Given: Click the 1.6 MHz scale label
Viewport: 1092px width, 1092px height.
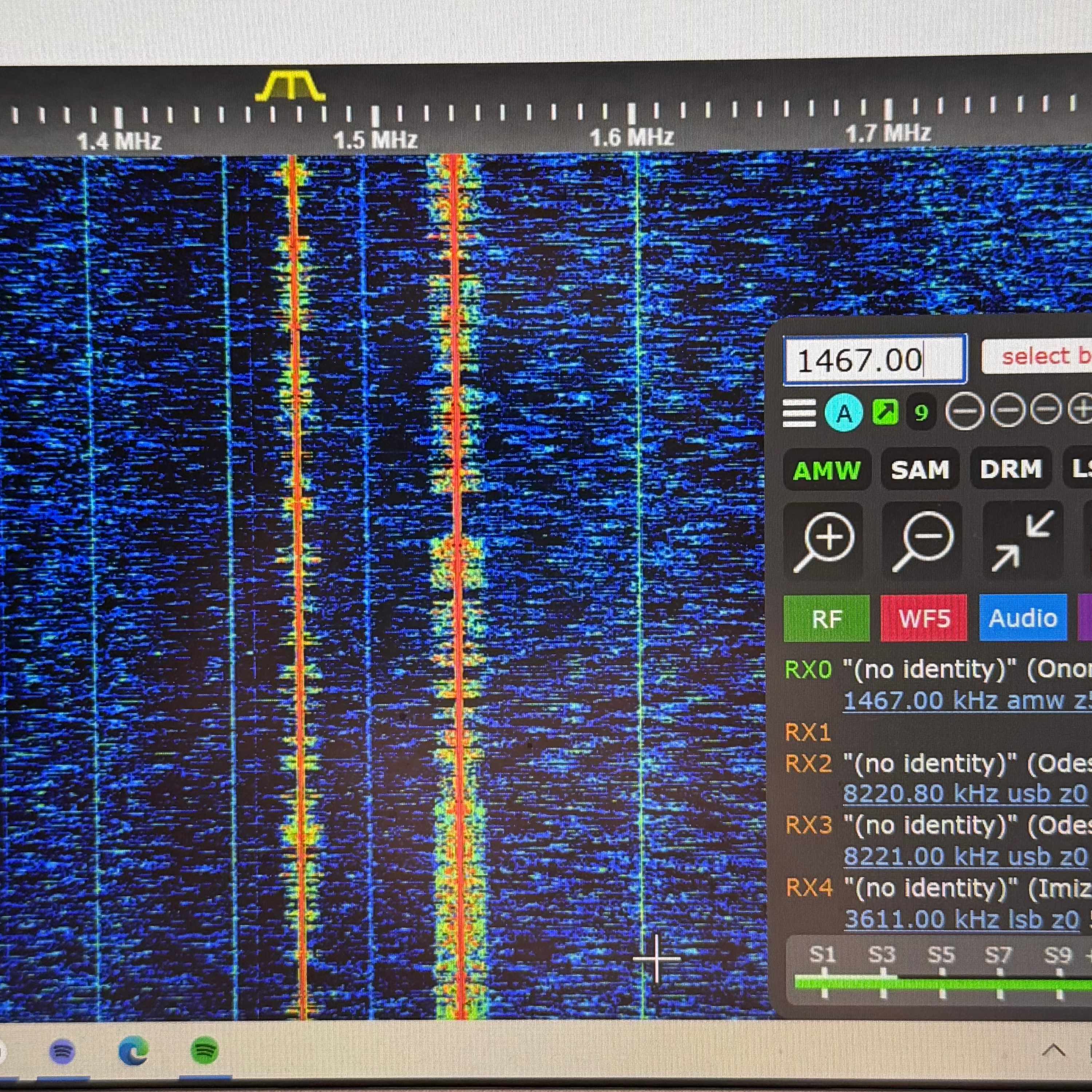Looking at the screenshot, I should point(632,137).
